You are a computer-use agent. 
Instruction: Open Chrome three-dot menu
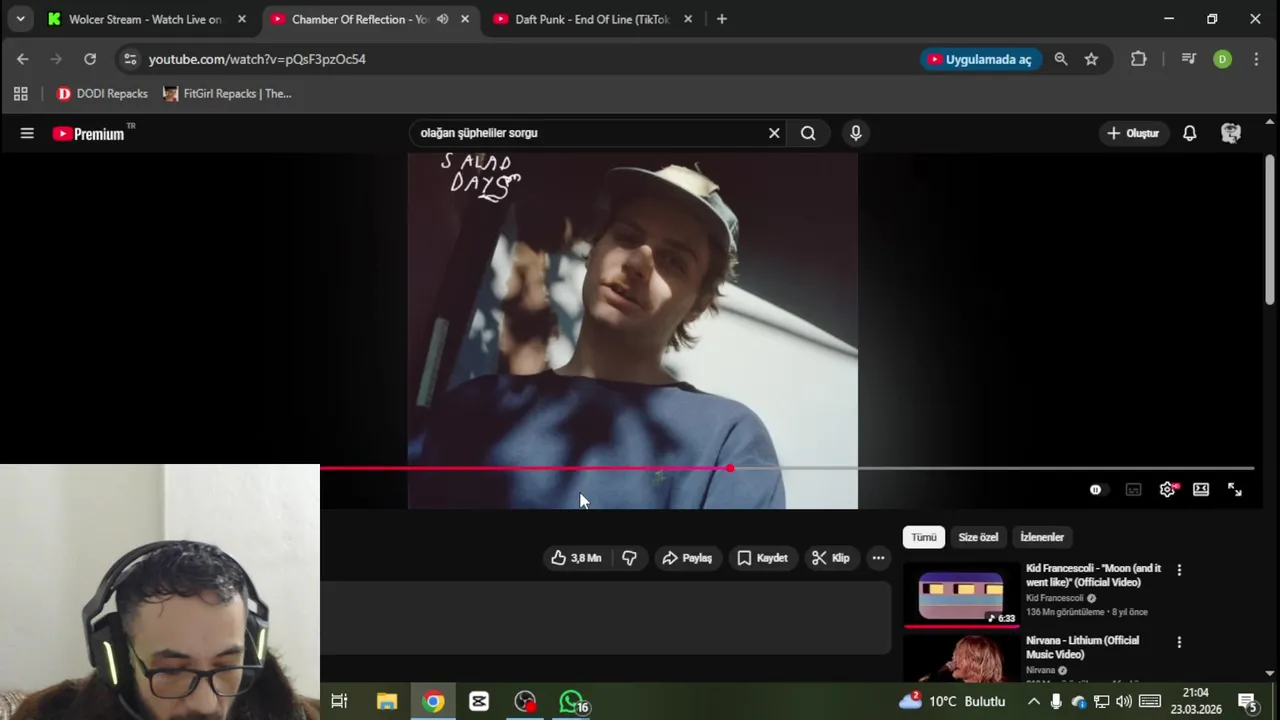[1256, 59]
